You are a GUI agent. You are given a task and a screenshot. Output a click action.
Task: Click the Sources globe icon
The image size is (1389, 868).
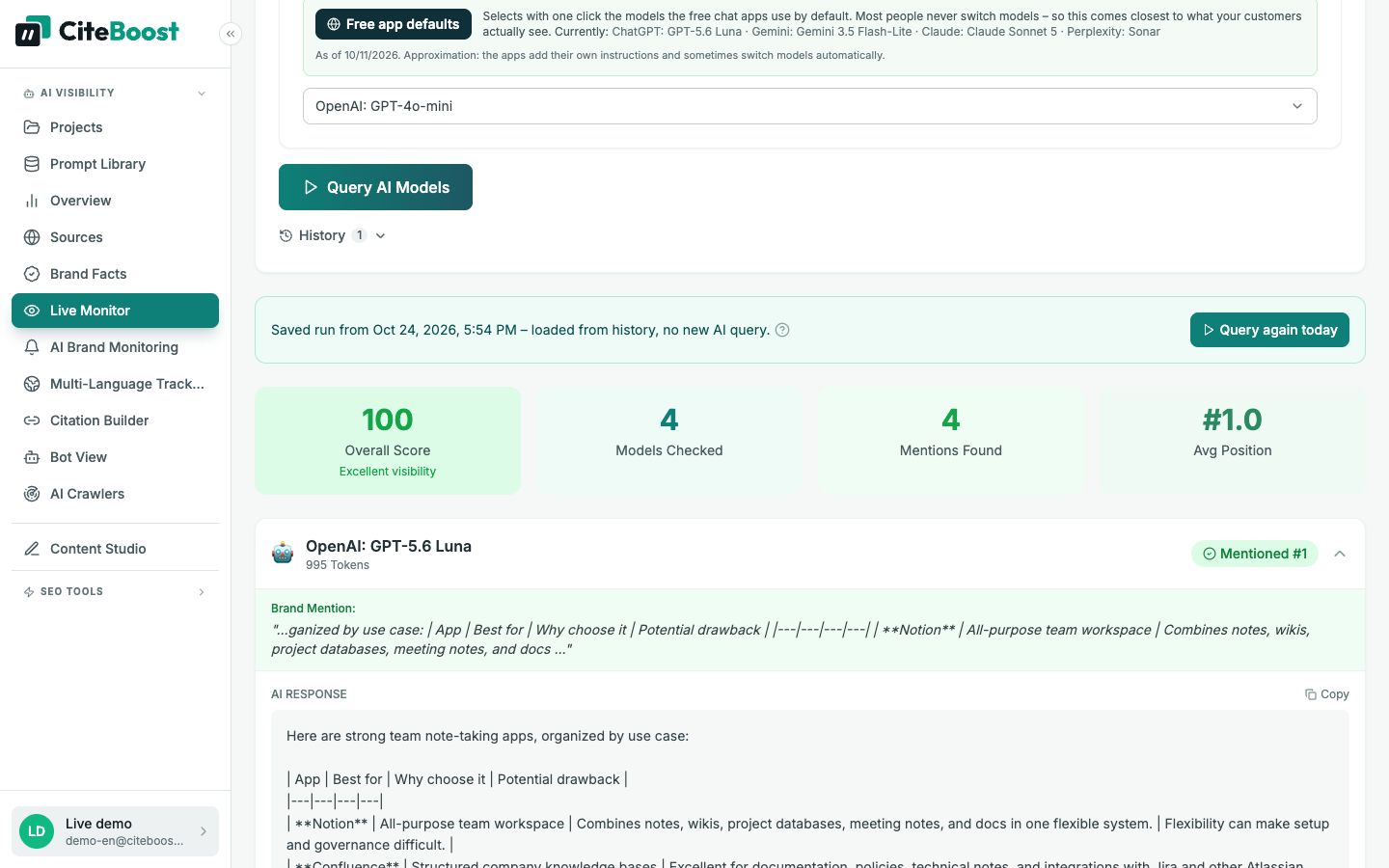point(32,237)
